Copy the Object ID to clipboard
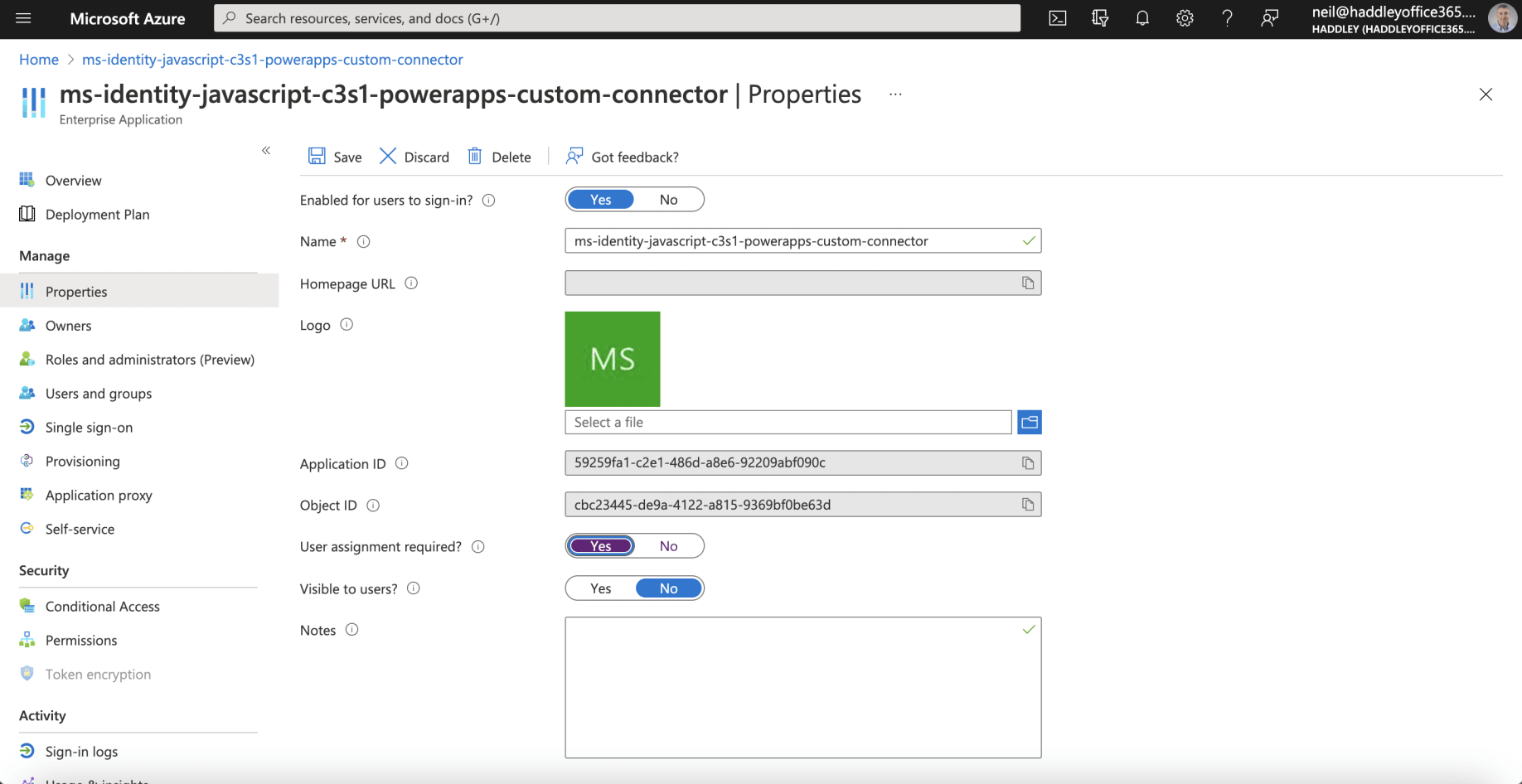The width and height of the screenshot is (1522, 784). tap(1028, 505)
